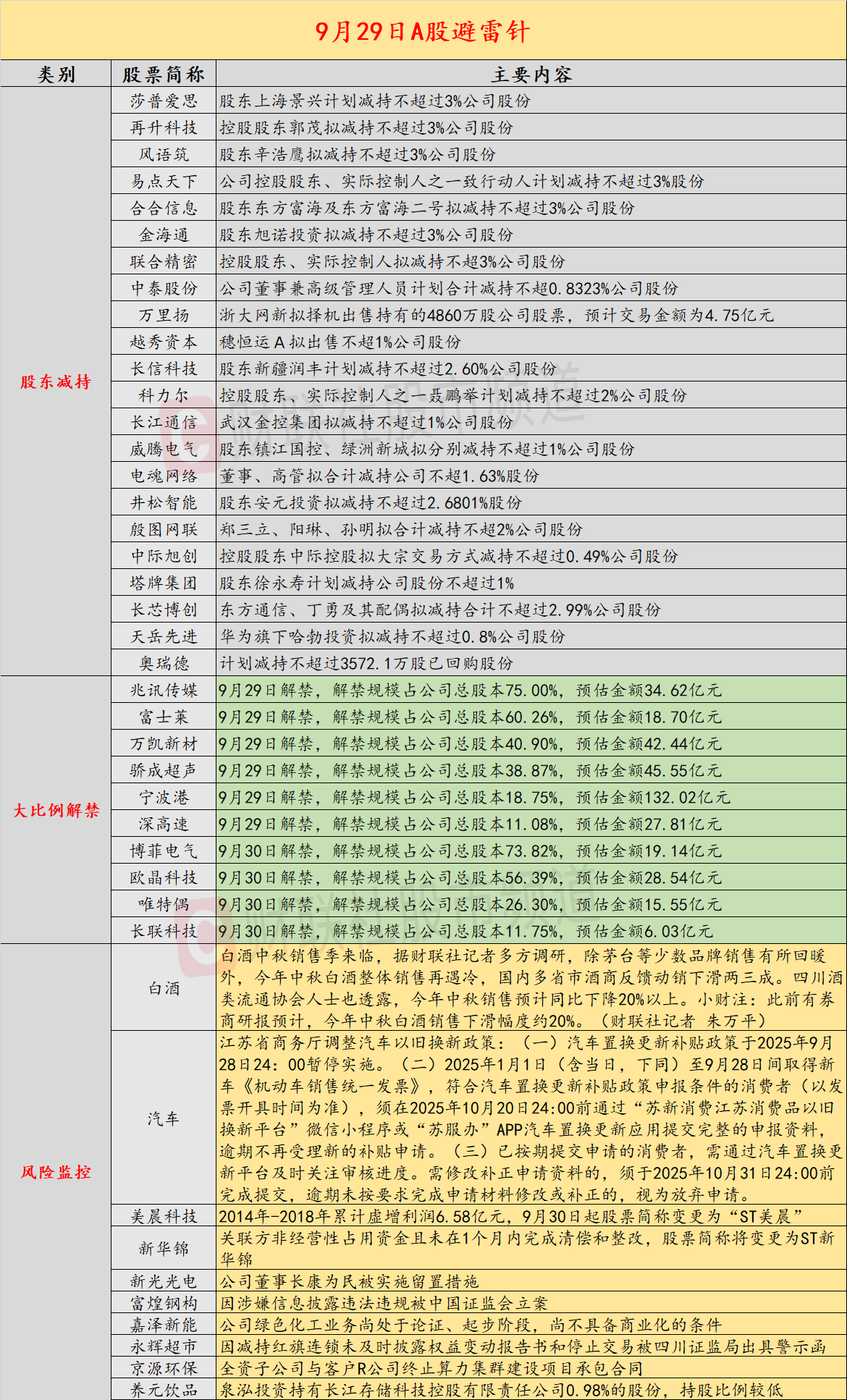Screen dimensions: 847x1400
Task: Click the 大比例解禁 category label
Action: 56,810
